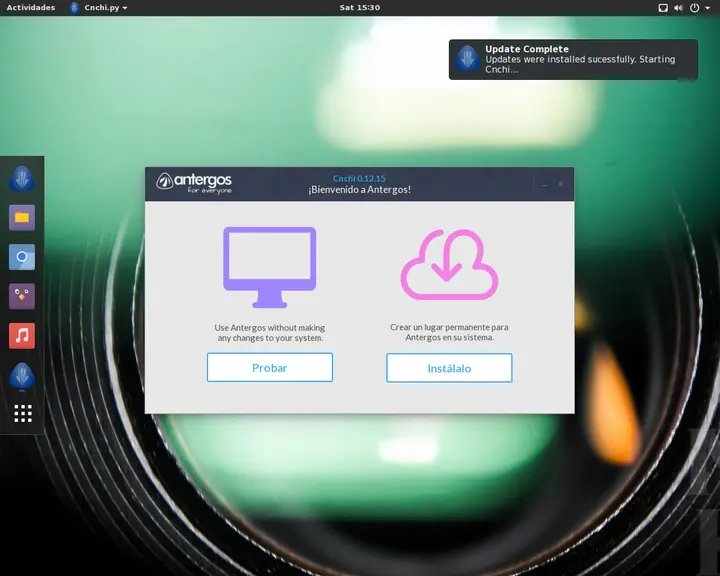Open the Files manager in dock
The height and width of the screenshot is (576, 720).
[x=22, y=218]
